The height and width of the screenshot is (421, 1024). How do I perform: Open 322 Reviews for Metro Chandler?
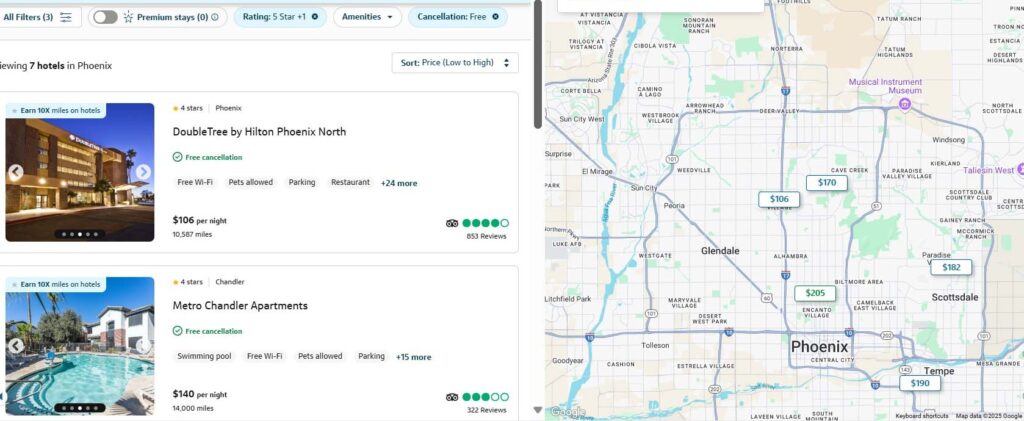point(487,410)
